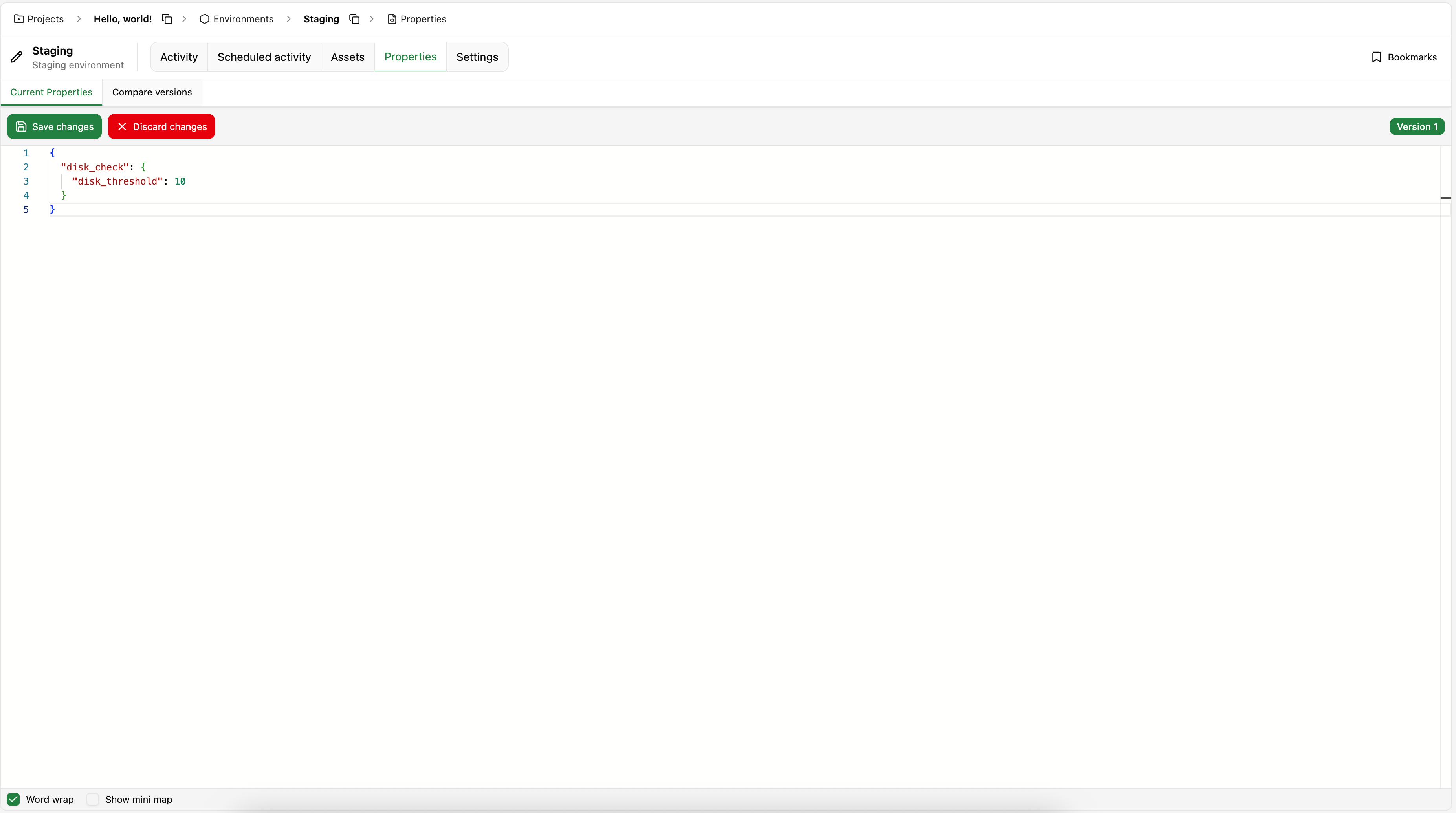The height and width of the screenshot is (813, 1456).
Task: Switch to the Compare versions tab
Action: tap(152, 92)
